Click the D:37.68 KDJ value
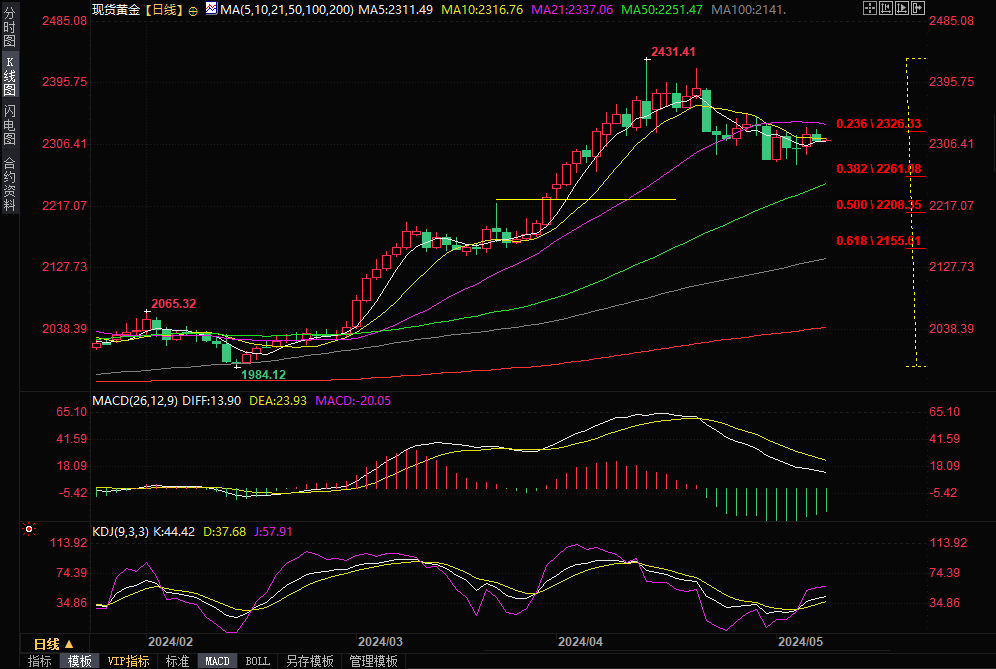This screenshot has height=669, width=996. coord(224,532)
